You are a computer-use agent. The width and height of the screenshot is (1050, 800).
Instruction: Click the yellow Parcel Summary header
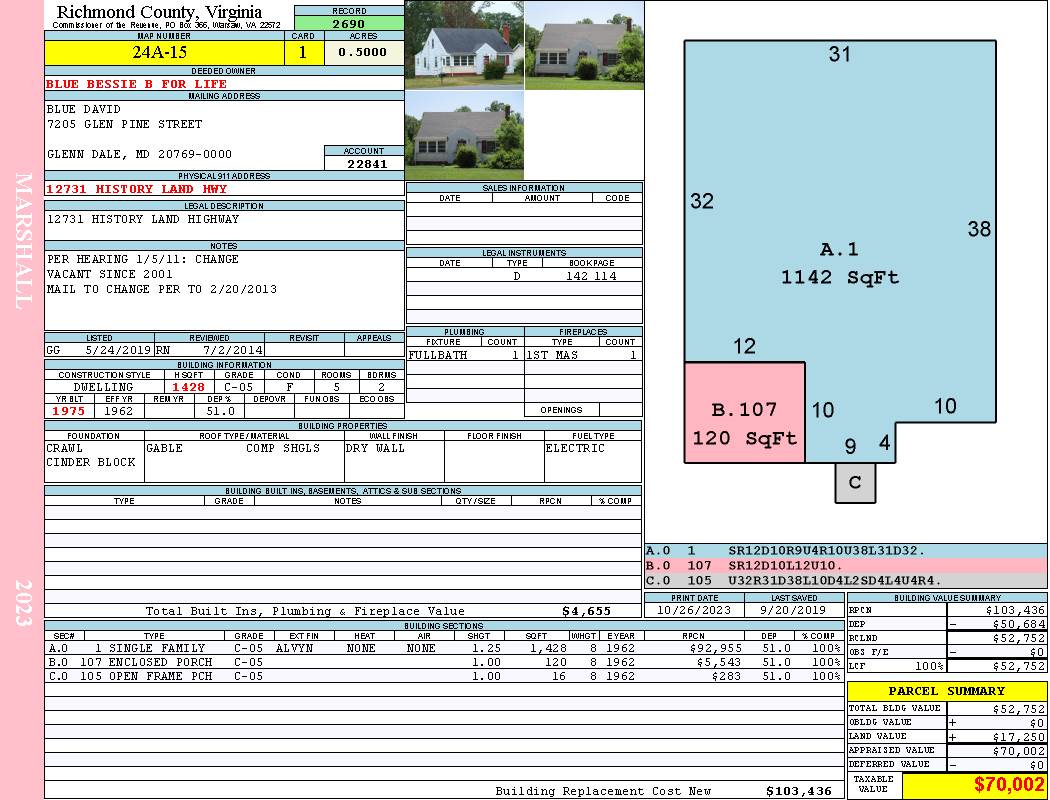tap(946, 691)
